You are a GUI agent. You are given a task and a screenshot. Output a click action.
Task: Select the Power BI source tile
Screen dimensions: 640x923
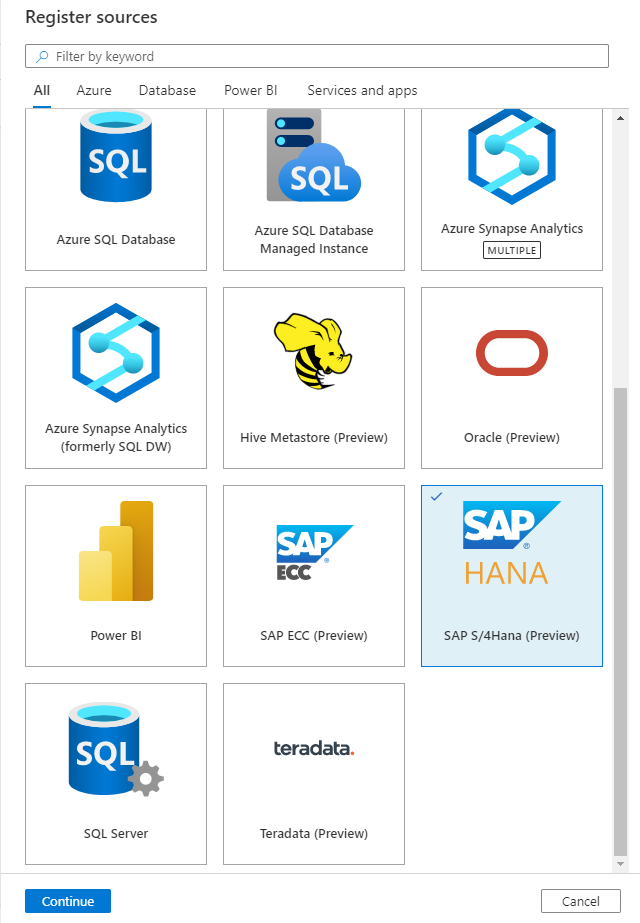[x=115, y=570]
